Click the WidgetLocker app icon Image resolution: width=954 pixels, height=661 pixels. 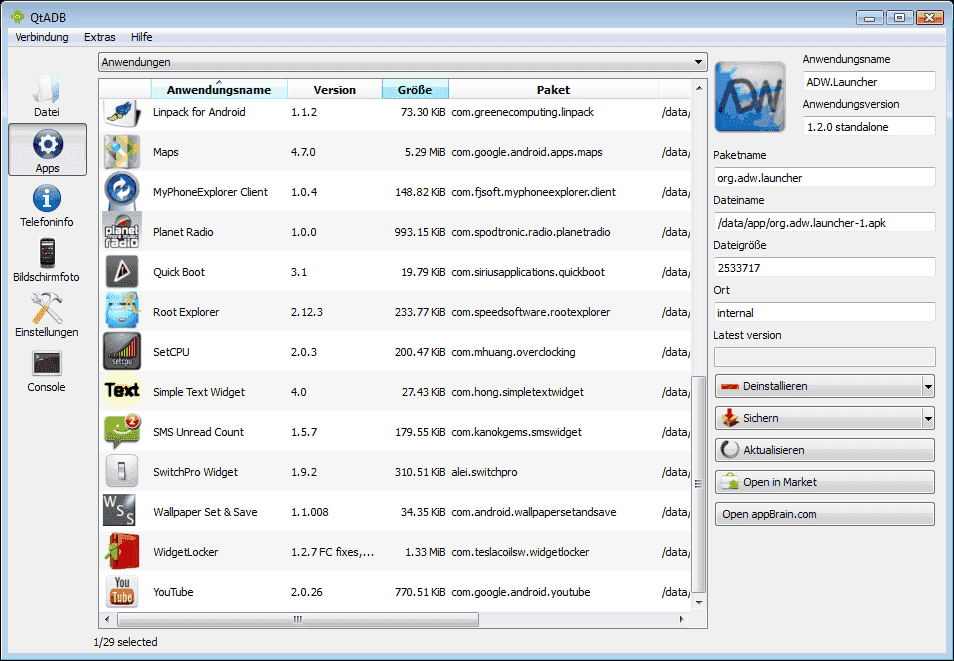point(122,551)
